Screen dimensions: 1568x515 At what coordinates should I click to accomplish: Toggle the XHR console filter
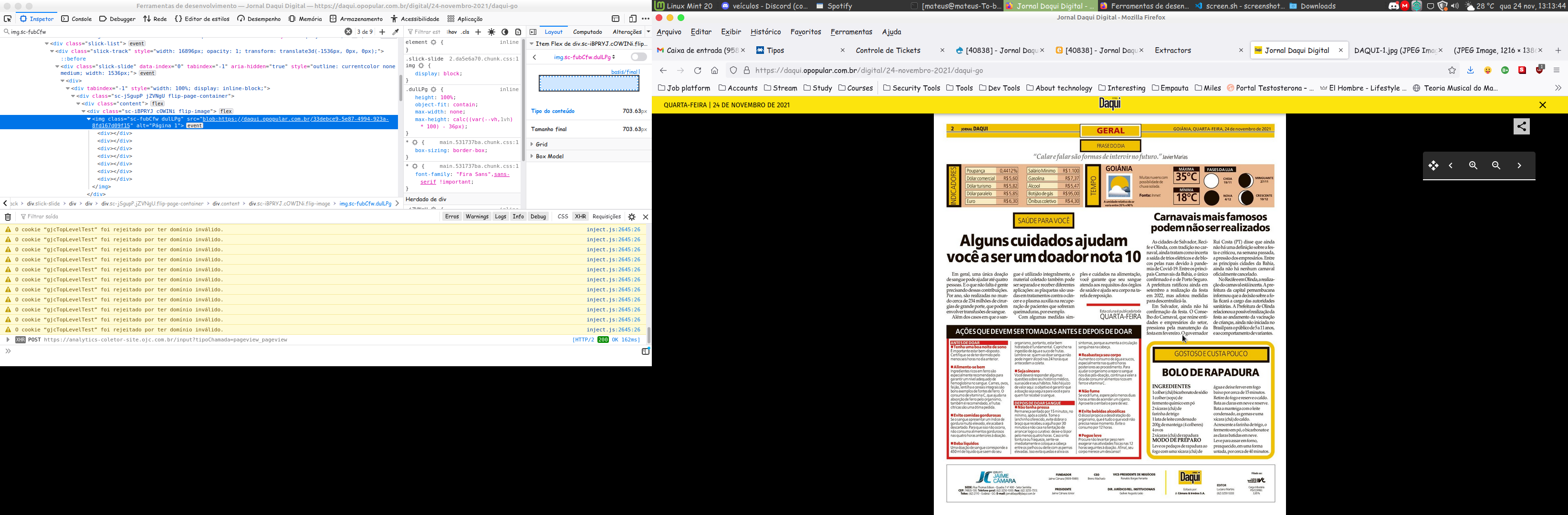coord(580,216)
